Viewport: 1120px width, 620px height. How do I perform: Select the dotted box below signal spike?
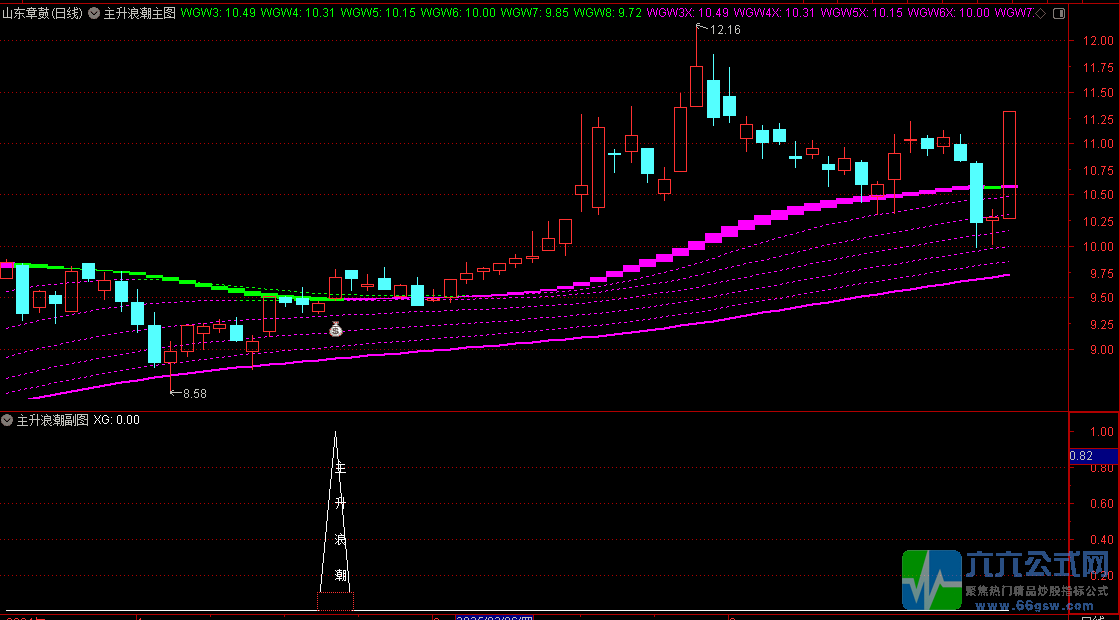click(x=335, y=601)
